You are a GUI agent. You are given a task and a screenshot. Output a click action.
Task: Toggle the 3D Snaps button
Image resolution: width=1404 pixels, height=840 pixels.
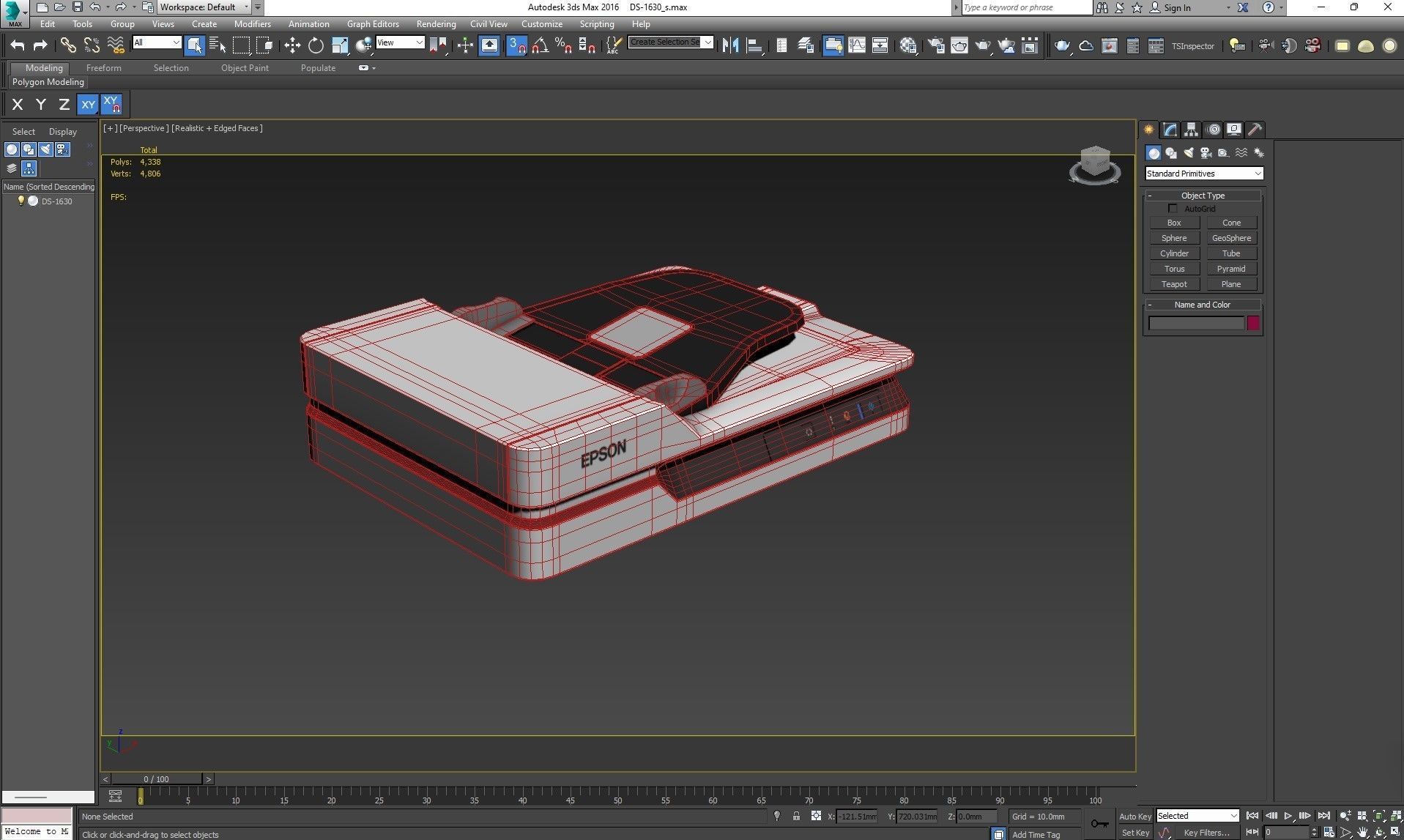point(516,45)
